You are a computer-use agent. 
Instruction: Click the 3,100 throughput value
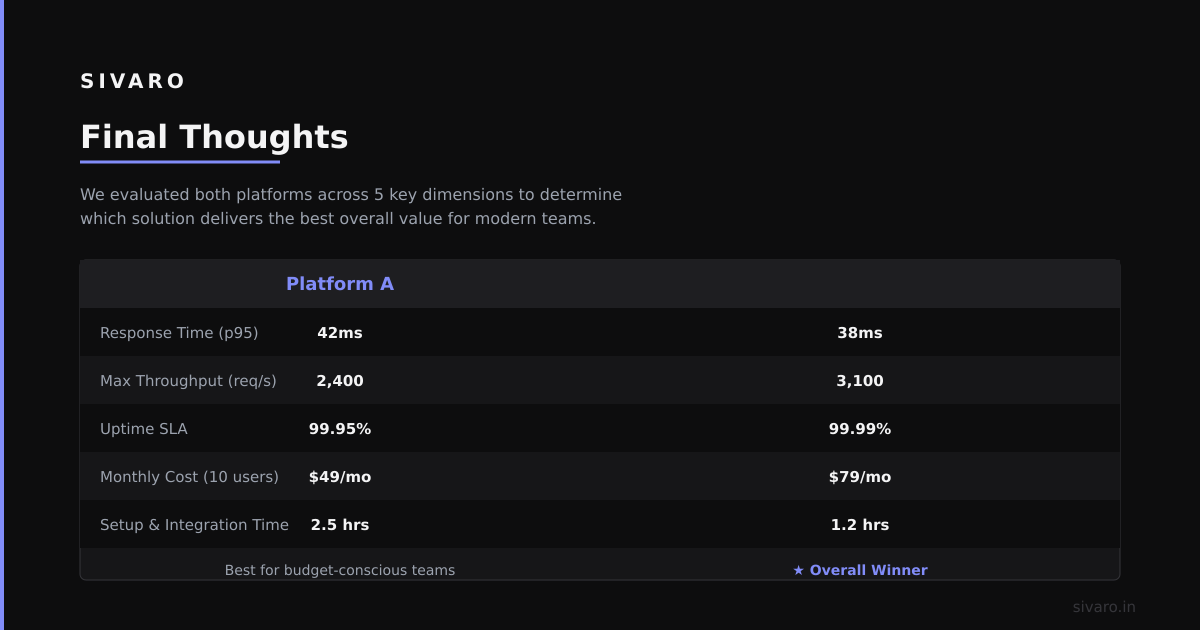(x=860, y=381)
